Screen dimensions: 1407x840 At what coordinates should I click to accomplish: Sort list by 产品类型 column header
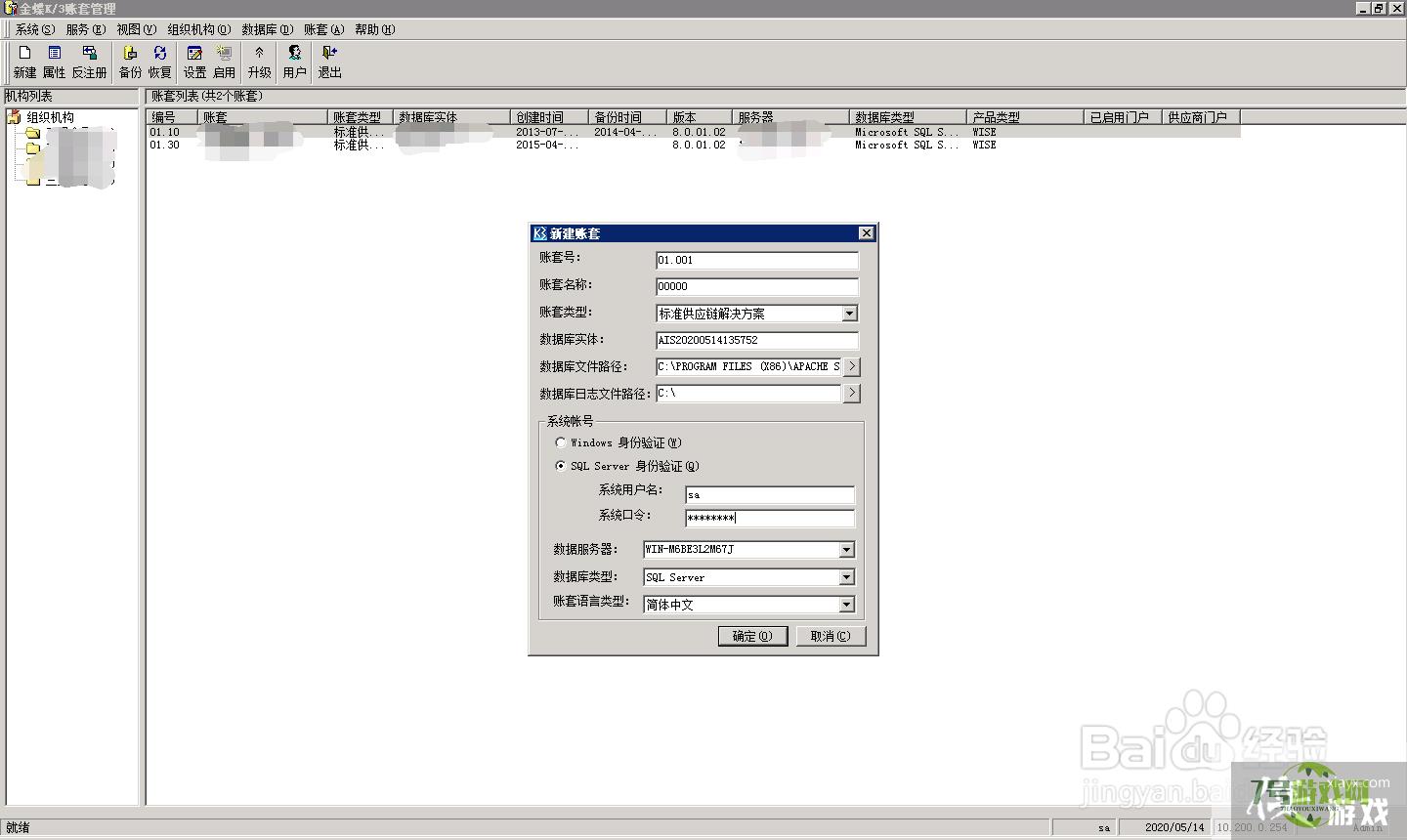coord(1026,117)
